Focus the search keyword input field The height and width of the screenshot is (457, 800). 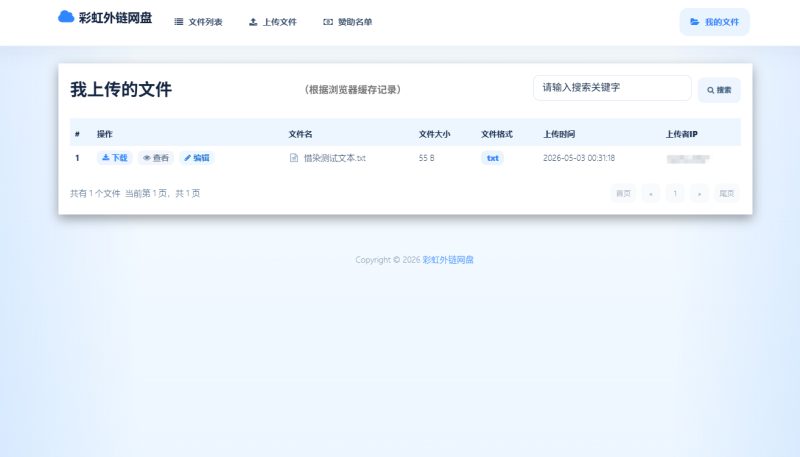612,88
